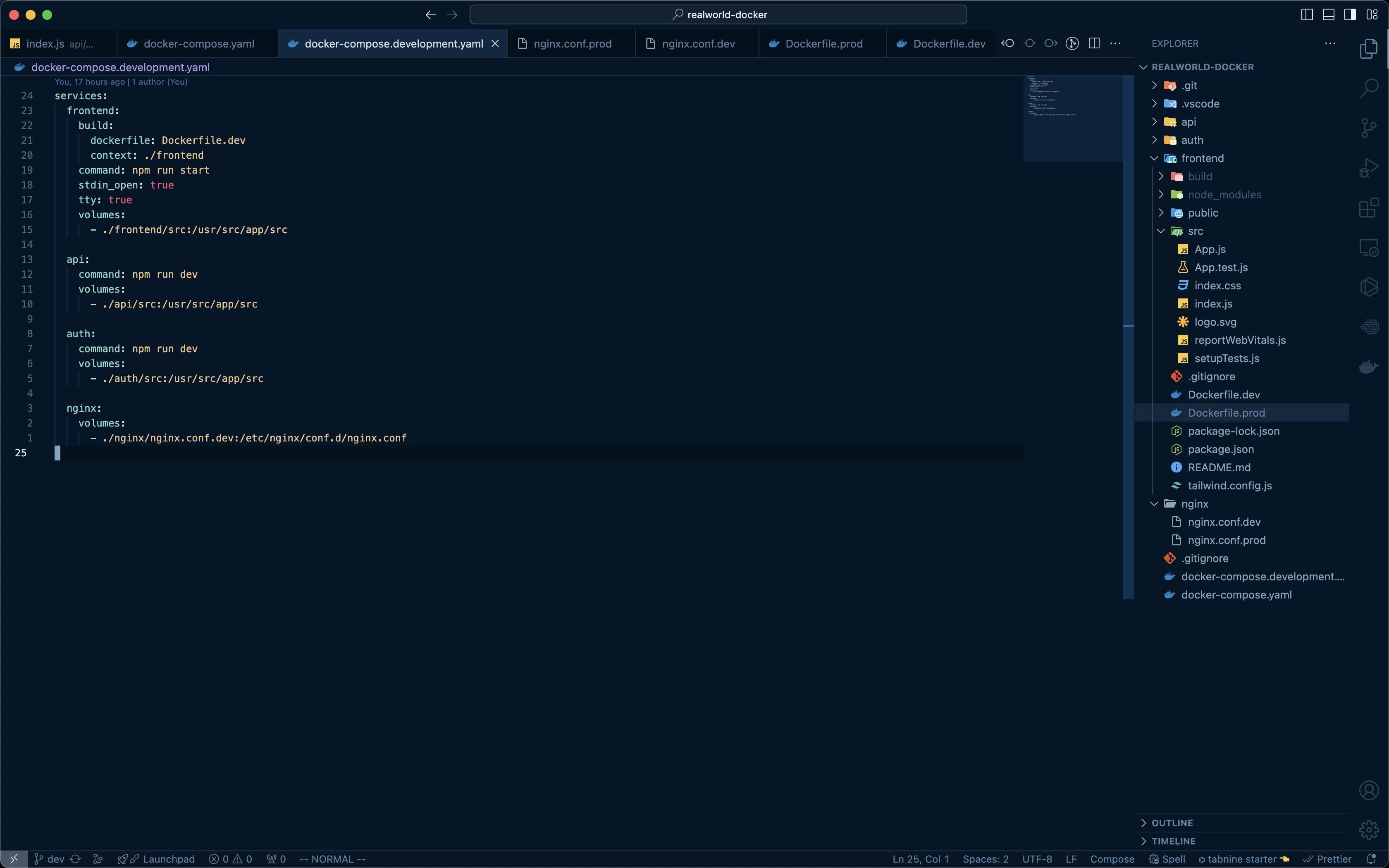
Task: Switch to the docker-compose.yaml tab
Action: (x=198, y=44)
